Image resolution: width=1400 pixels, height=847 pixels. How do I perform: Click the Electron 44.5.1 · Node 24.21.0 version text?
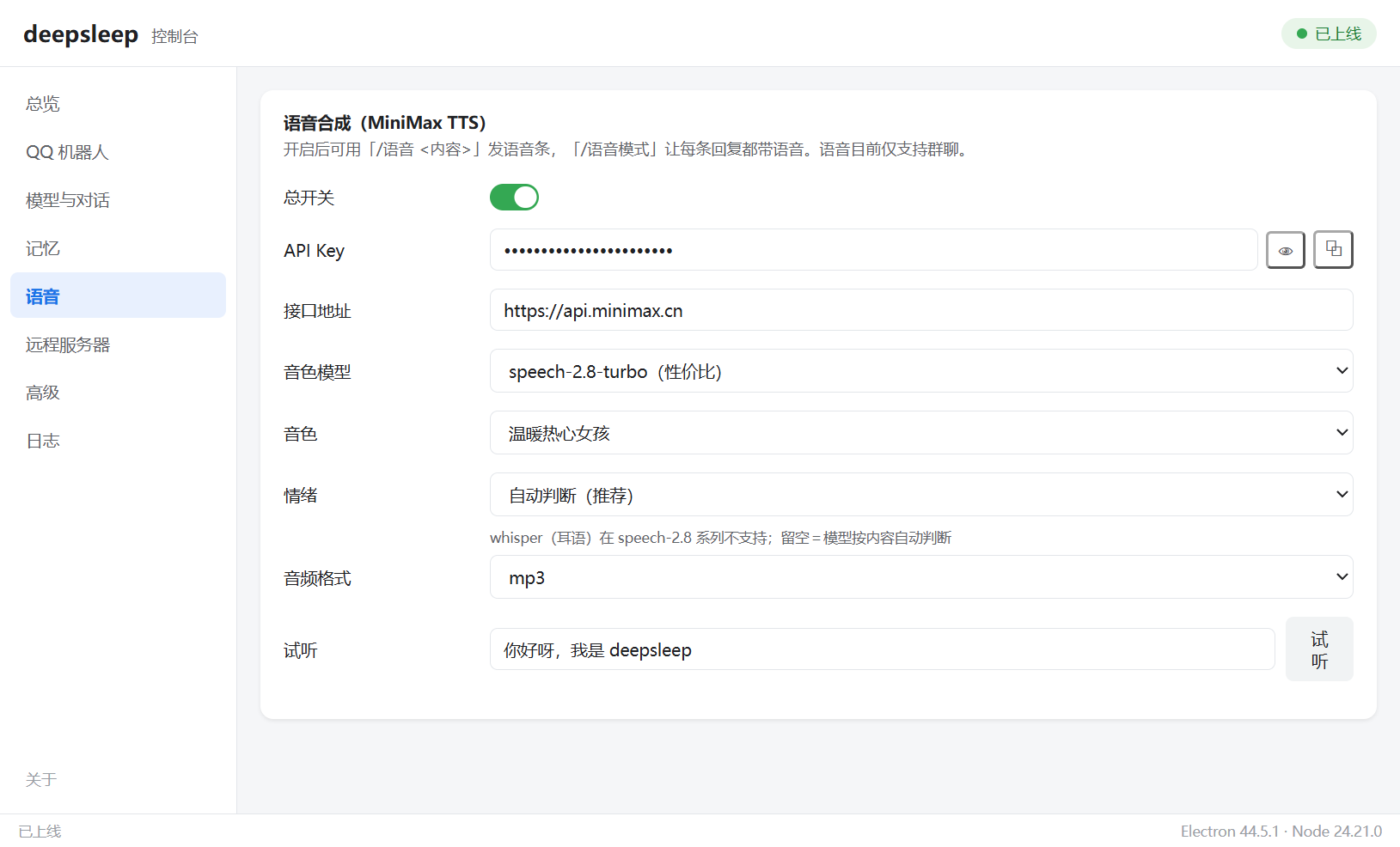click(1281, 831)
